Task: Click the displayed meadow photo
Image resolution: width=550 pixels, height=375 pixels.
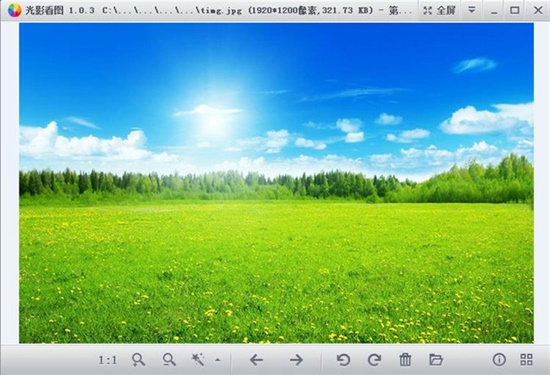Action: (276, 183)
